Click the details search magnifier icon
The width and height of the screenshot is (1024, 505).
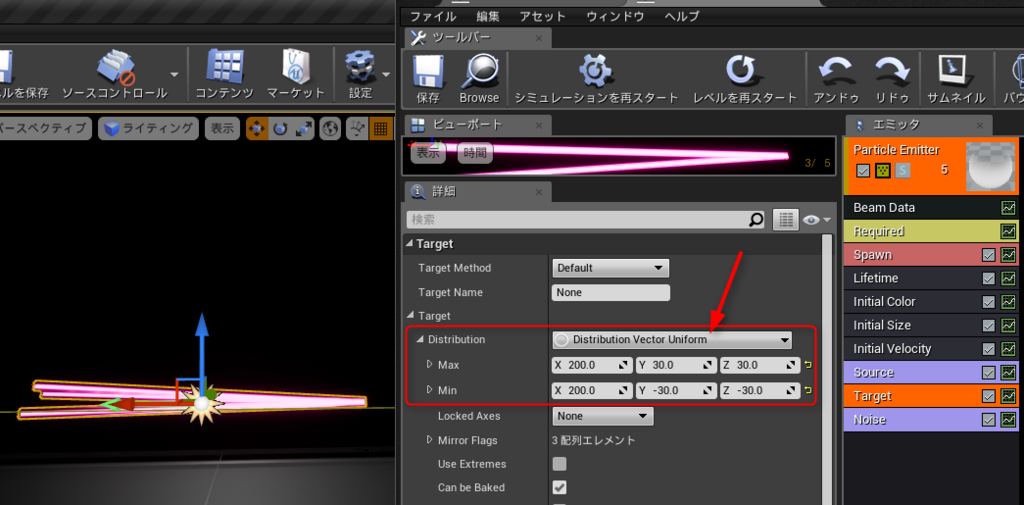(x=756, y=220)
